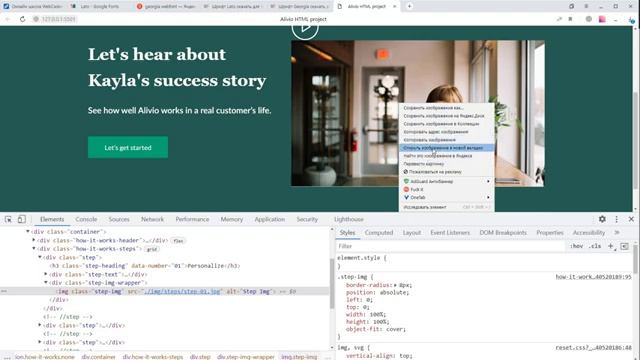This screenshot has width=640, height=360.
Task: Open the DOM Breakpoints tab
Action: [503, 232]
